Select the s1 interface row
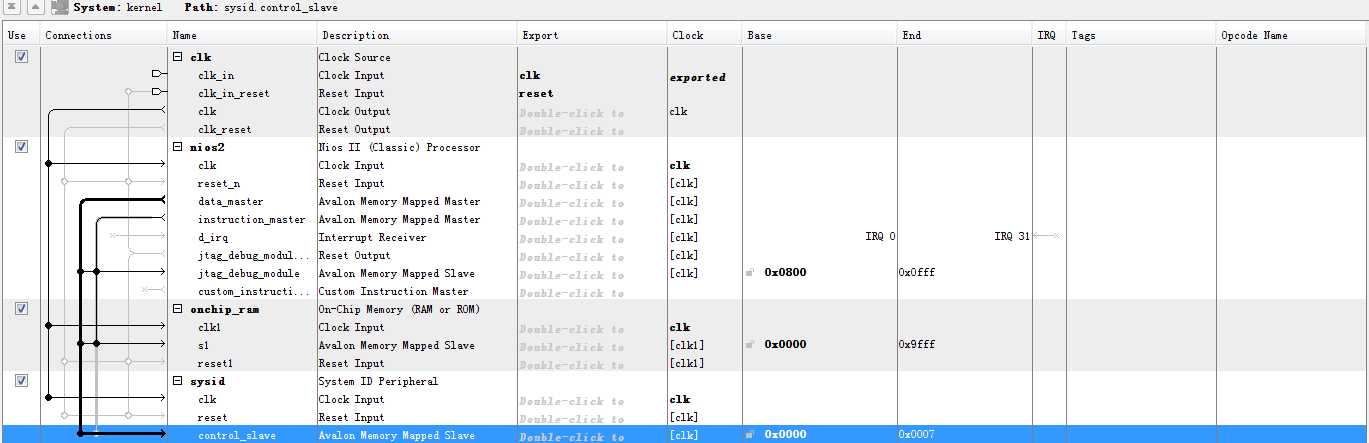The image size is (1369, 443). click(203, 345)
